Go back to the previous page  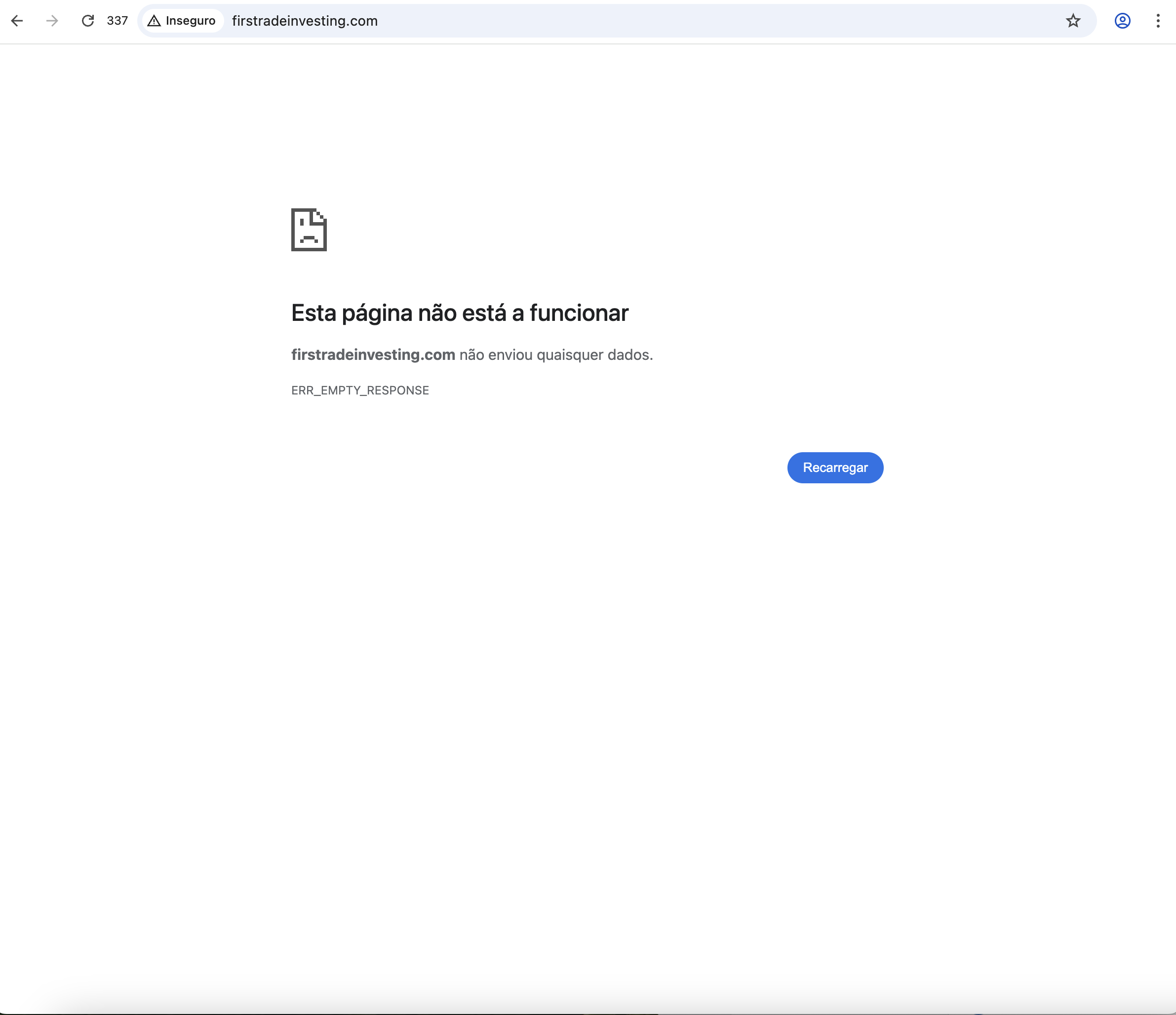click(17, 21)
